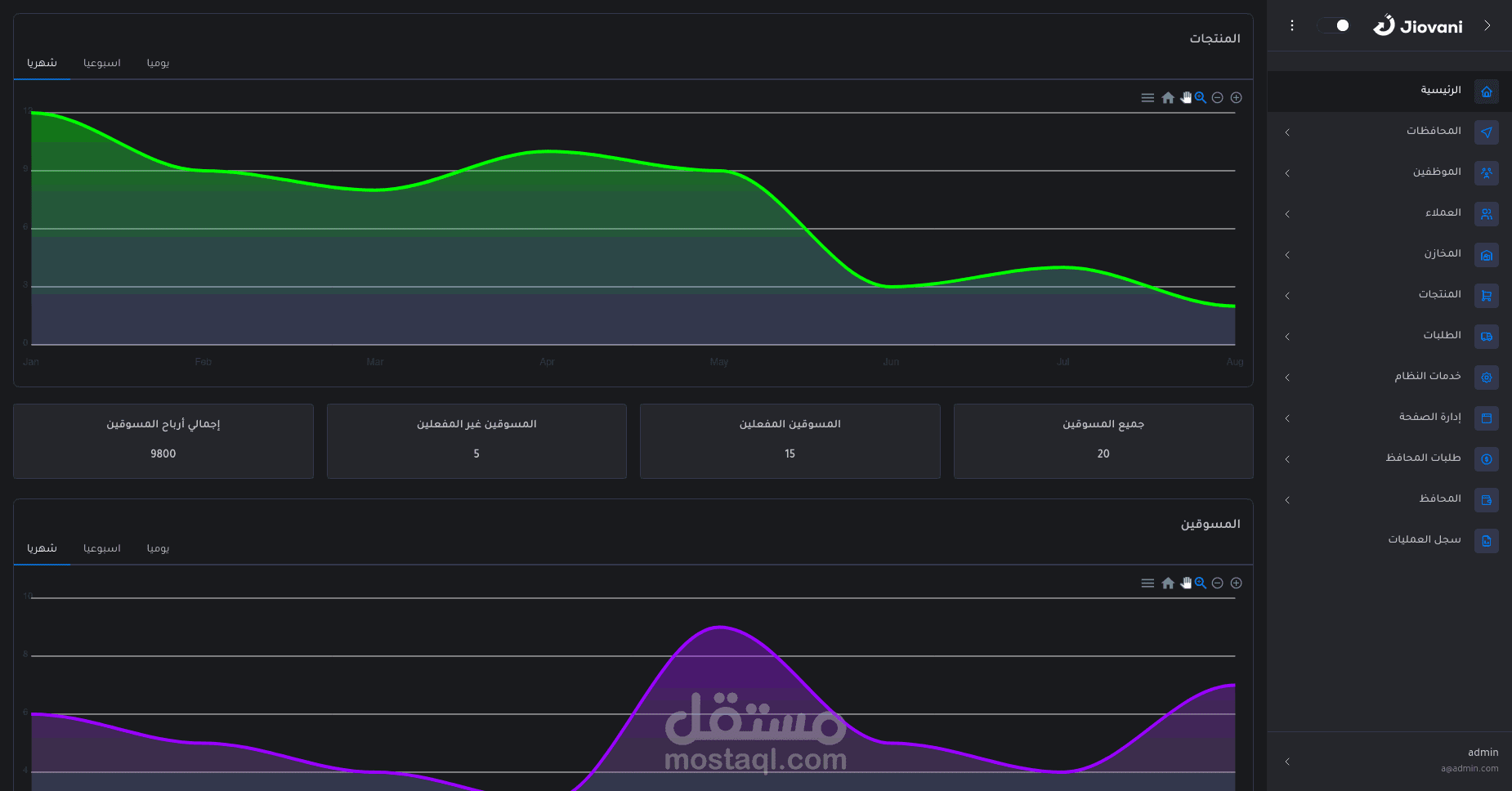
Task: Reset zoom with home icon on المسوقين chart
Action: point(1168,583)
